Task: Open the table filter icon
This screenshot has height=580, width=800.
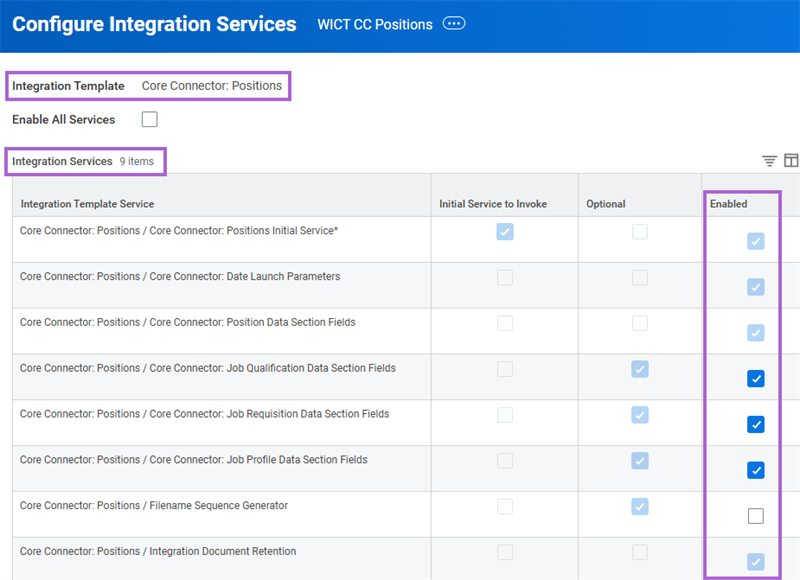Action: [x=769, y=161]
